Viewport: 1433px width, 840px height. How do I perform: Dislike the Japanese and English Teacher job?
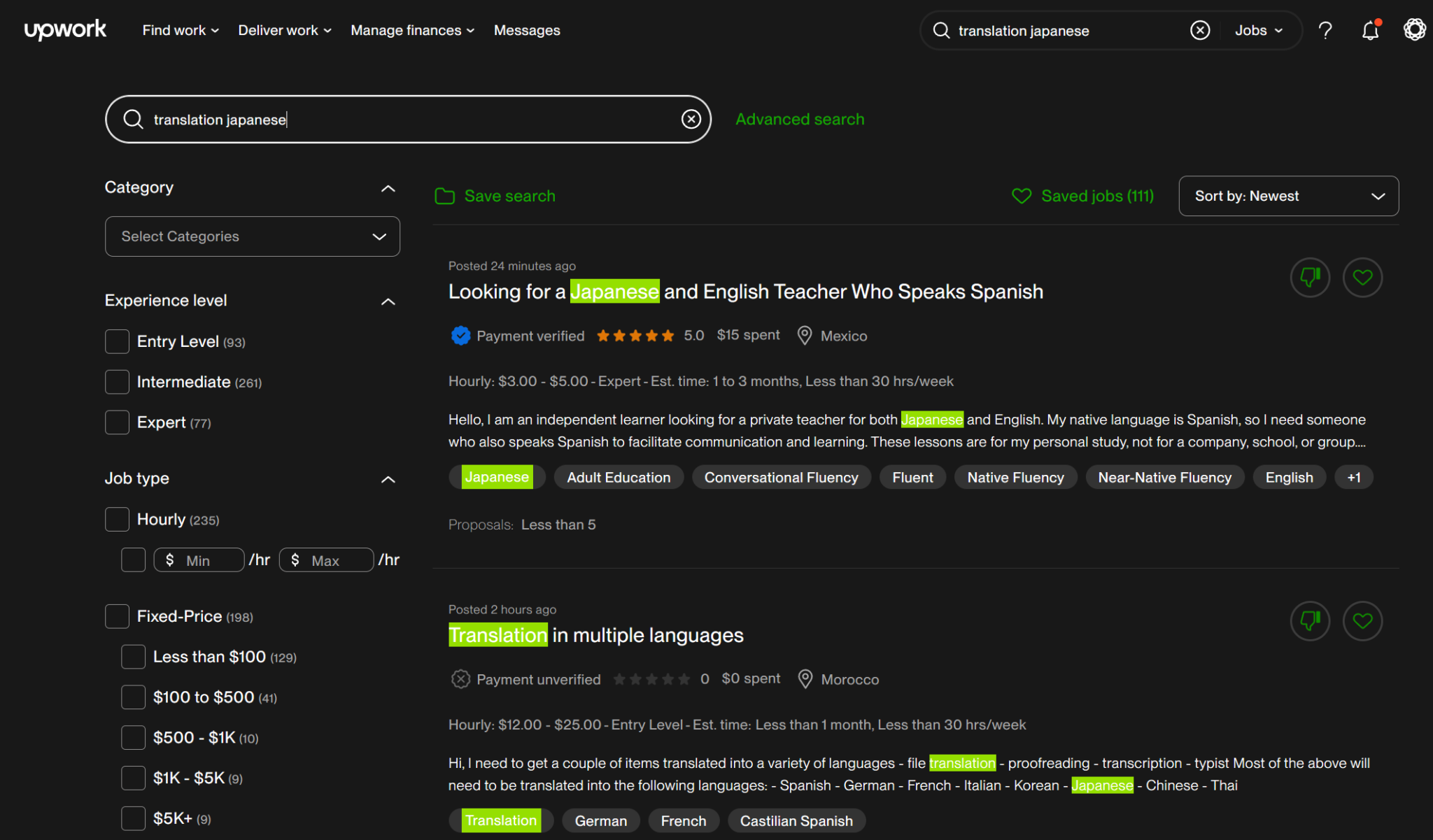coord(1310,278)
